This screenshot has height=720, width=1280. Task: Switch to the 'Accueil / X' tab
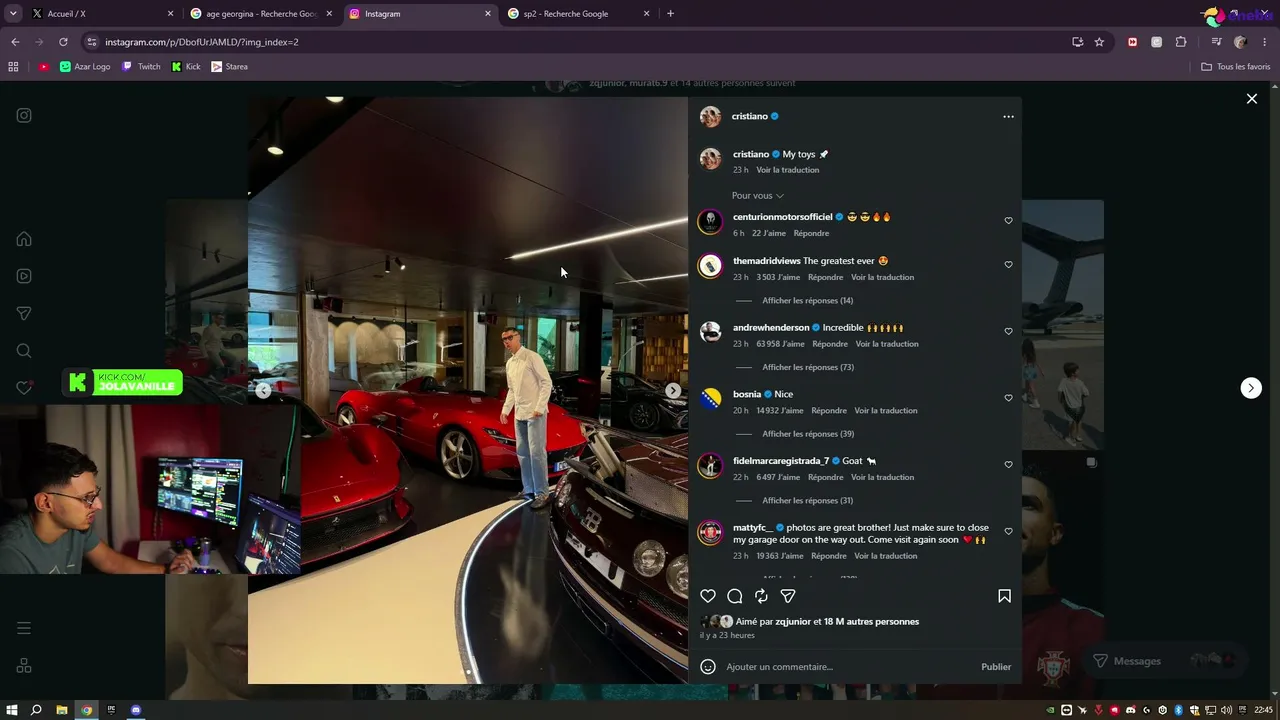[100, 14]
